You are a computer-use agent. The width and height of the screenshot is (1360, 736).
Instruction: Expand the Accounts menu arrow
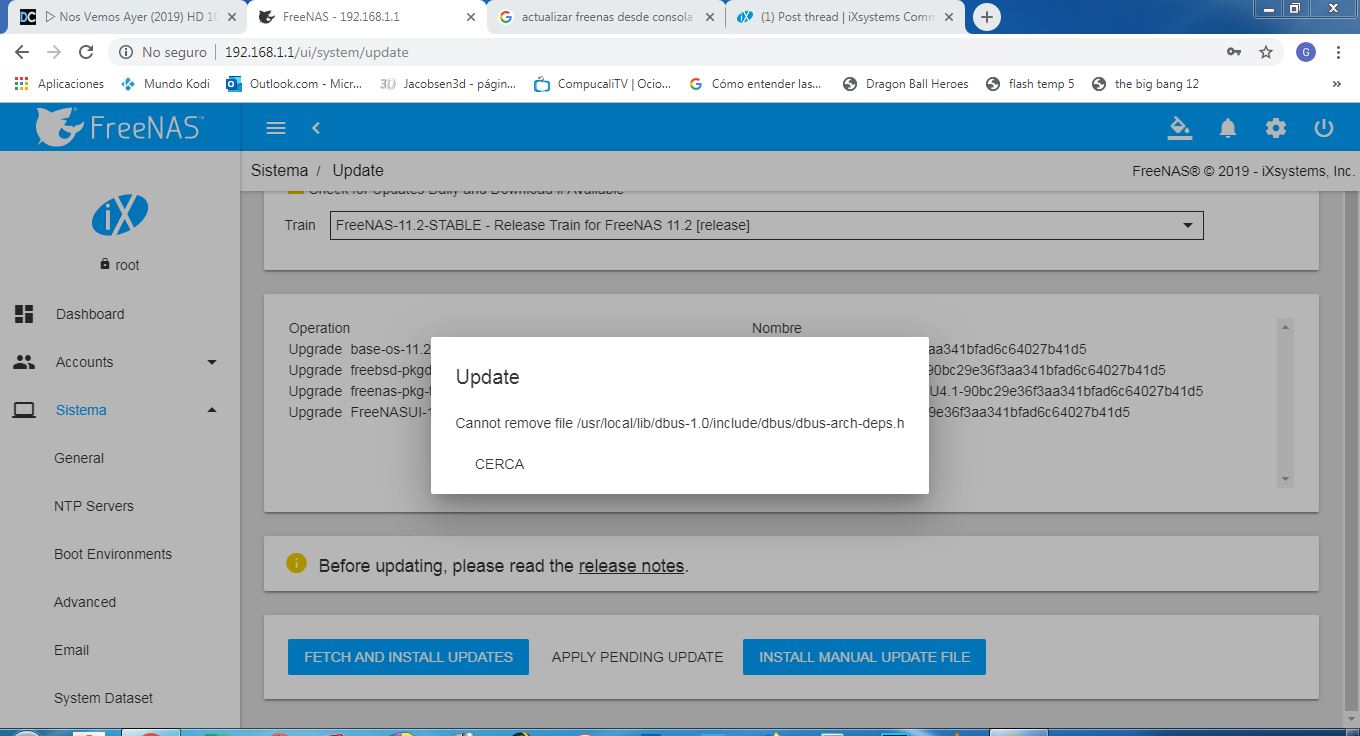[212, 362]
